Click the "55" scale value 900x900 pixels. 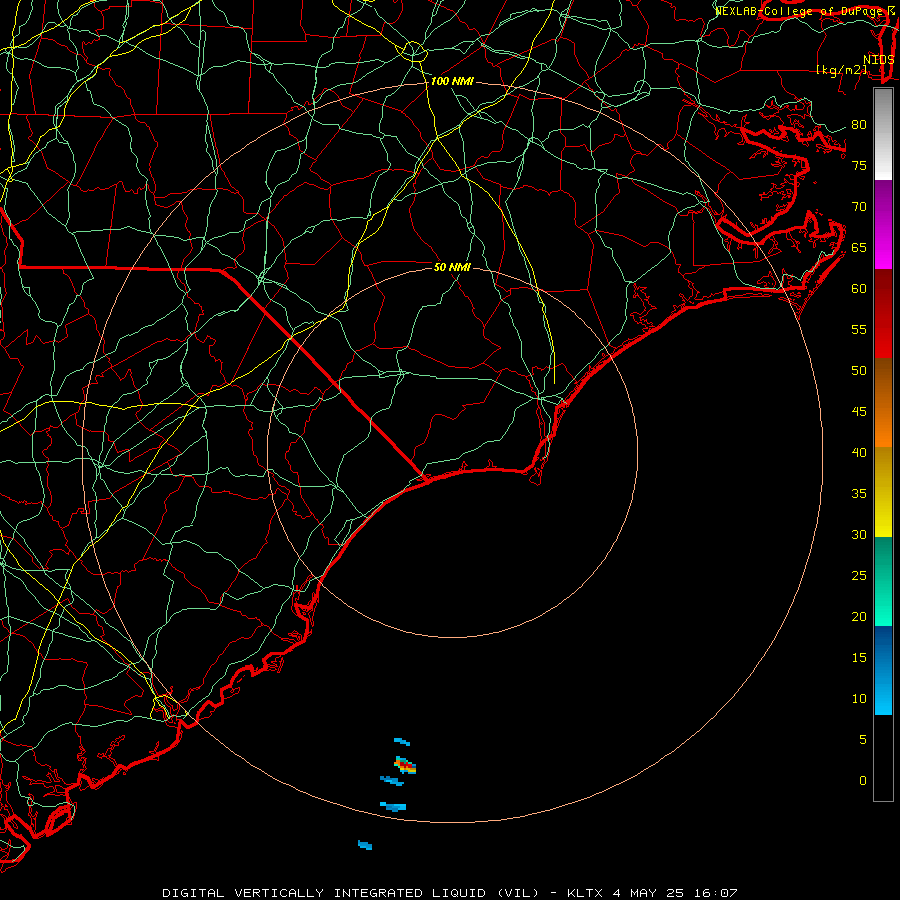[x=859, y=329]
